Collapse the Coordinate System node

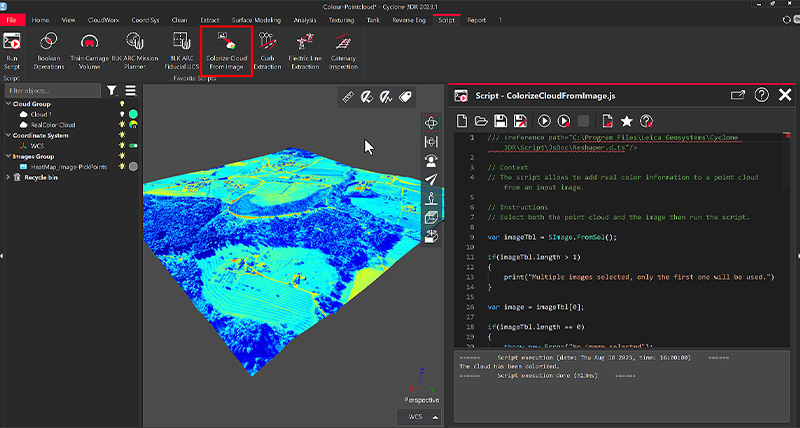coord(8,135)
